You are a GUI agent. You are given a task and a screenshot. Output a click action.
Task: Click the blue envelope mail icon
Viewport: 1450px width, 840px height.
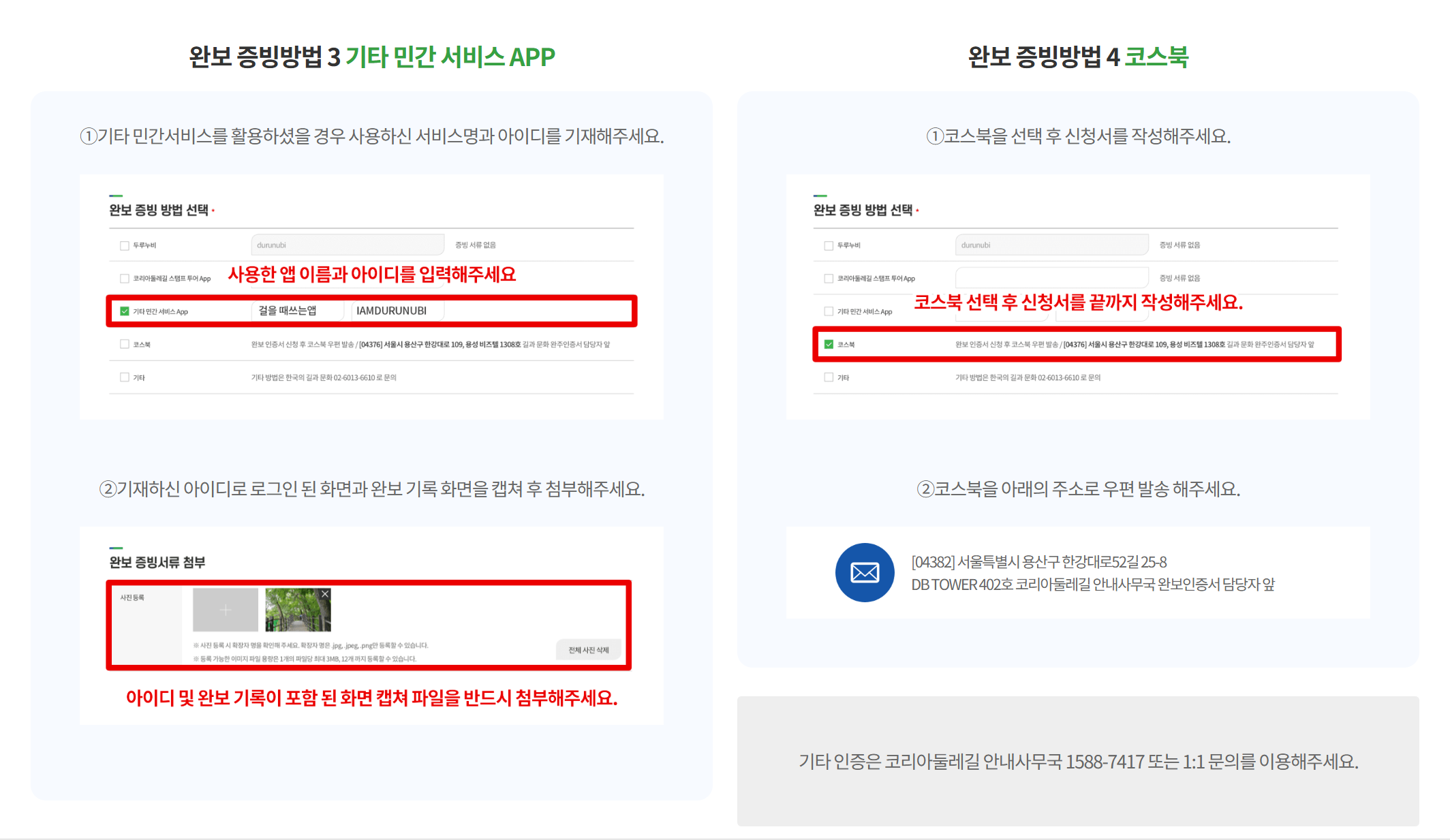click(x=865, y=572)
